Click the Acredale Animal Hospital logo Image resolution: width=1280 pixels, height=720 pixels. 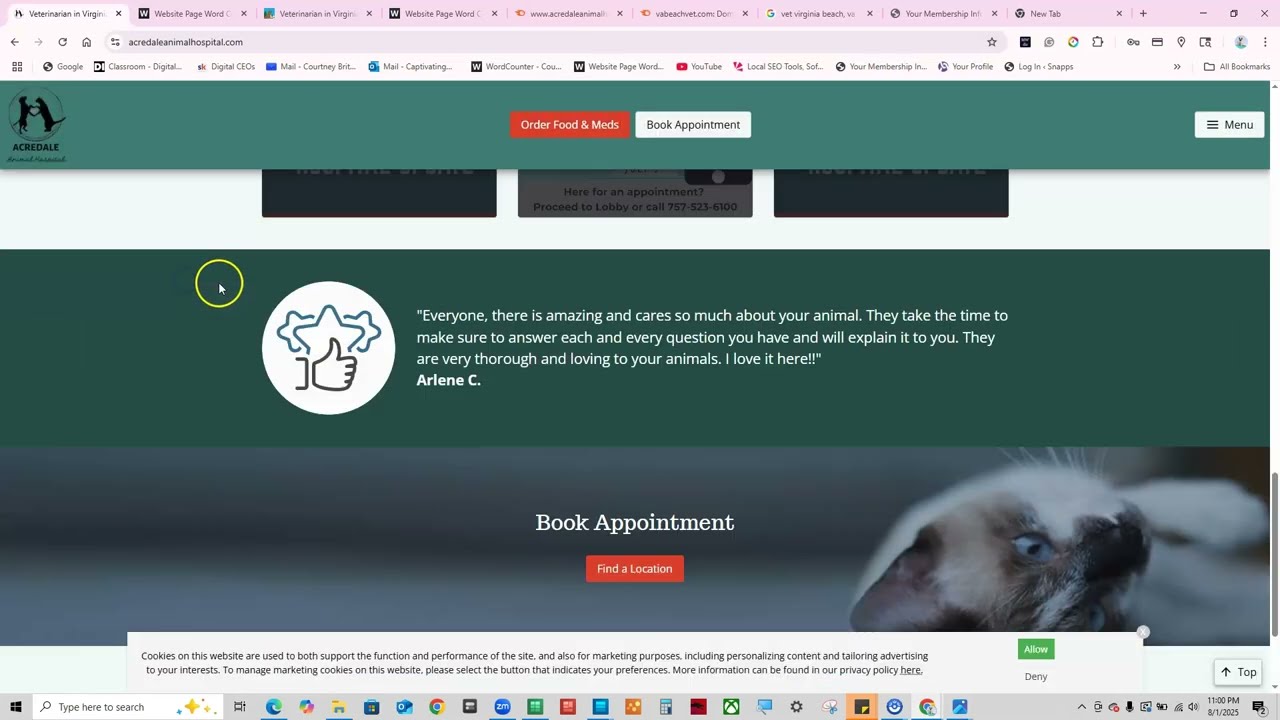tap(37, 125)
